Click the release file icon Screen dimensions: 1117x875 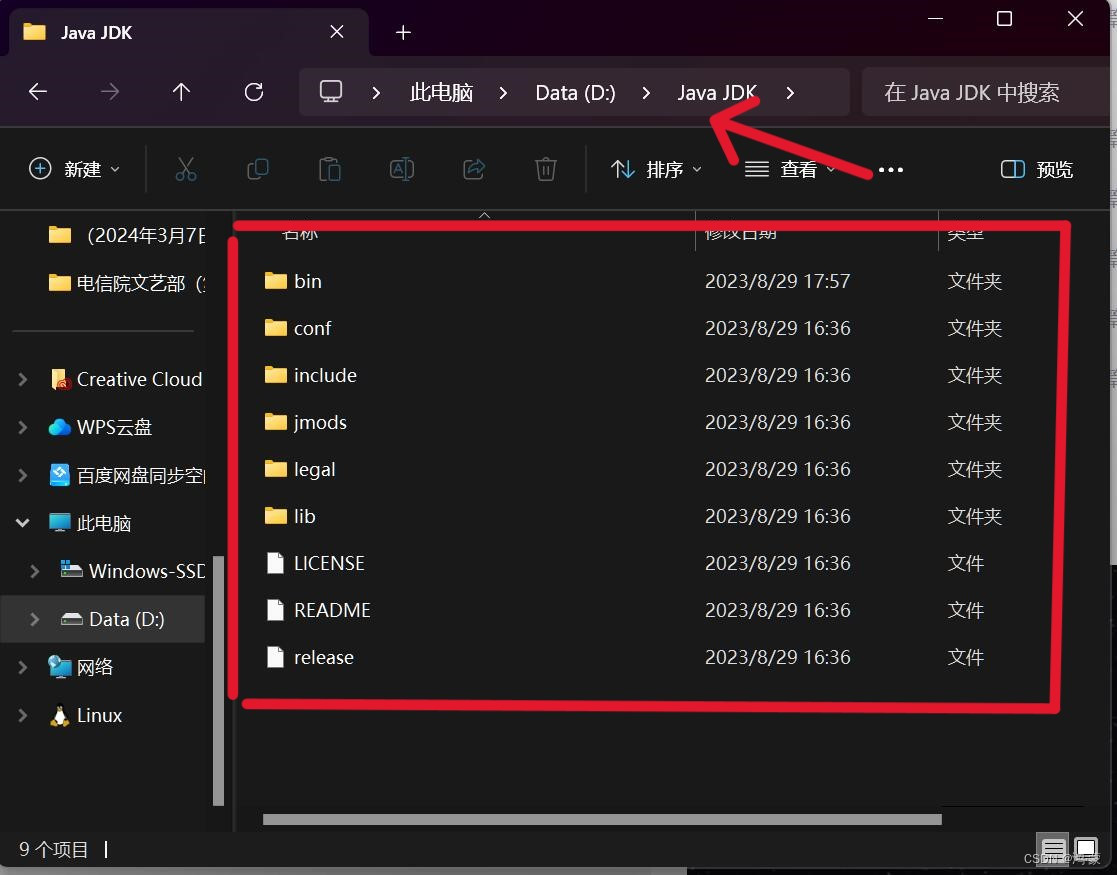pos(275,657)
